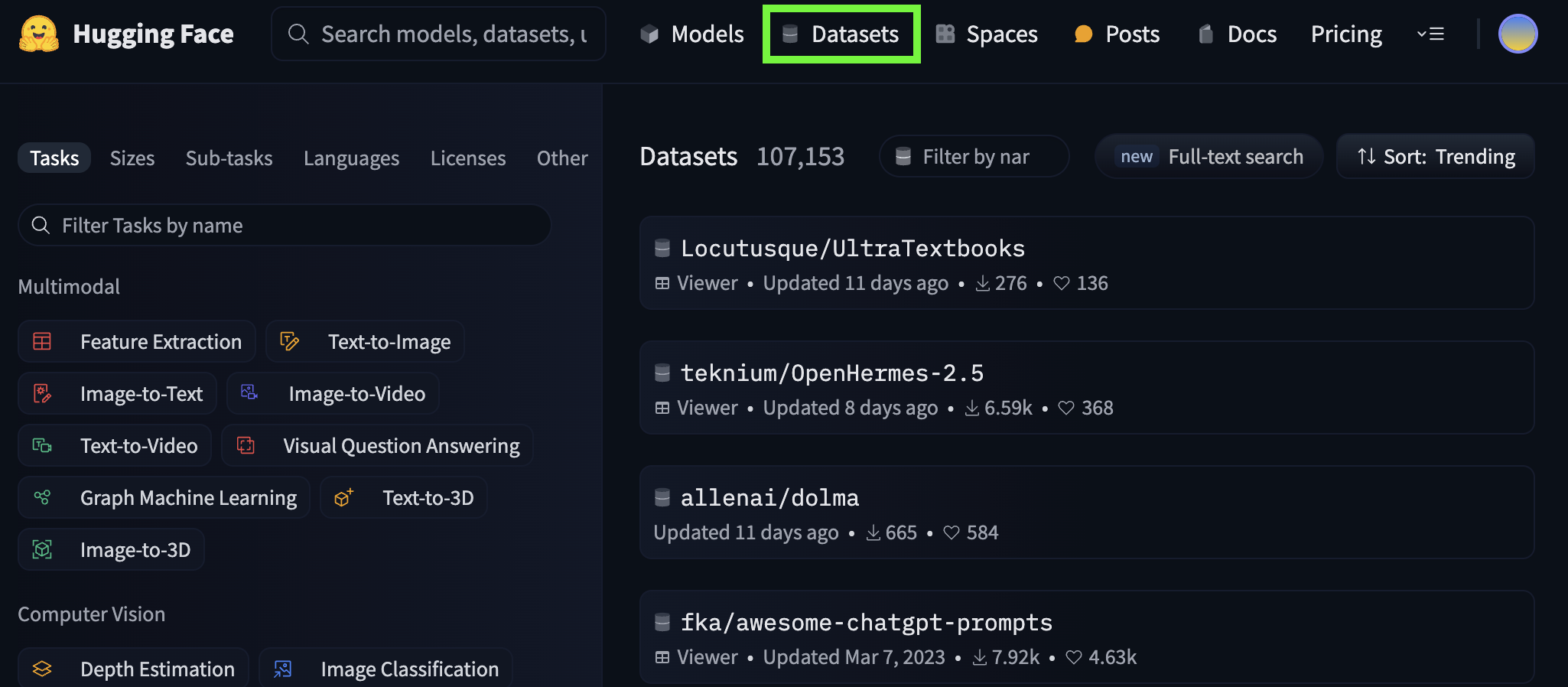Click the Depth Estimation layers icon
Screen dimensions: 1568x687
pyautogui.click(x=42, y=669)
